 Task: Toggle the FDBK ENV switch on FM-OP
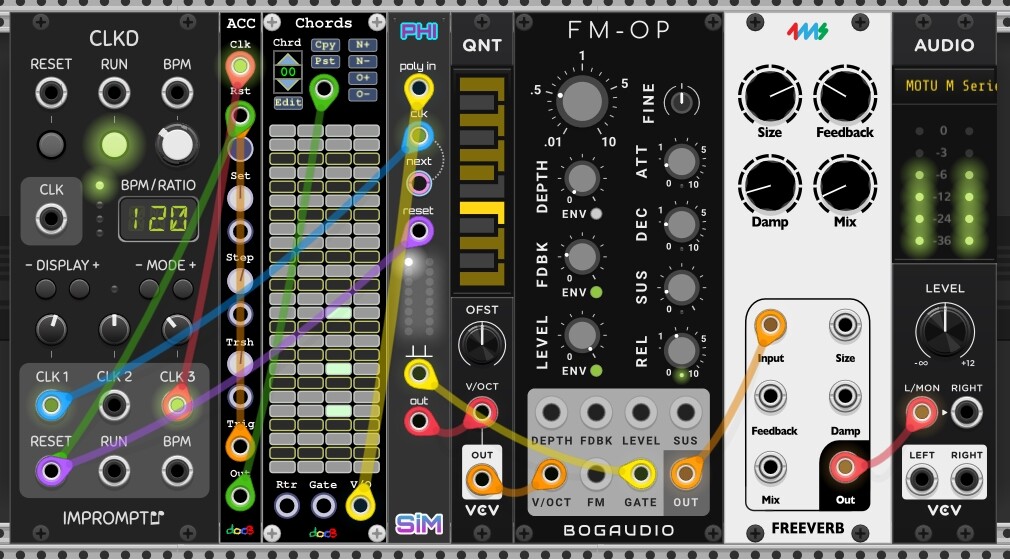[596, 292]
